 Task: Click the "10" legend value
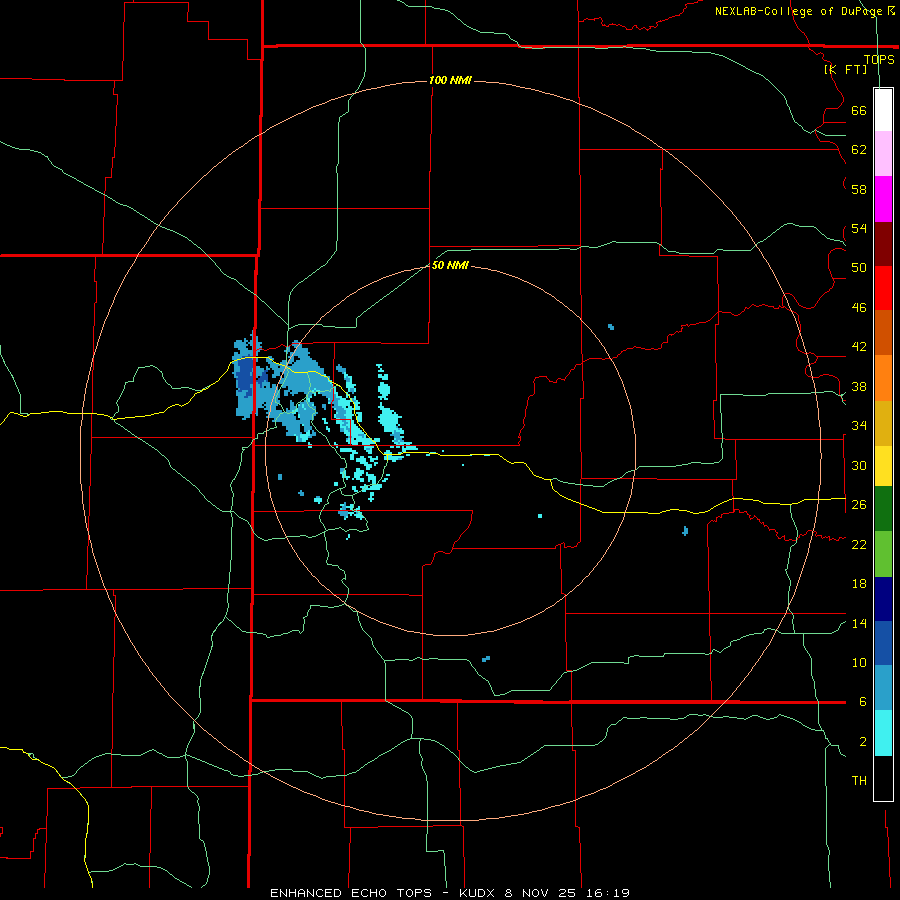[859, 662]
